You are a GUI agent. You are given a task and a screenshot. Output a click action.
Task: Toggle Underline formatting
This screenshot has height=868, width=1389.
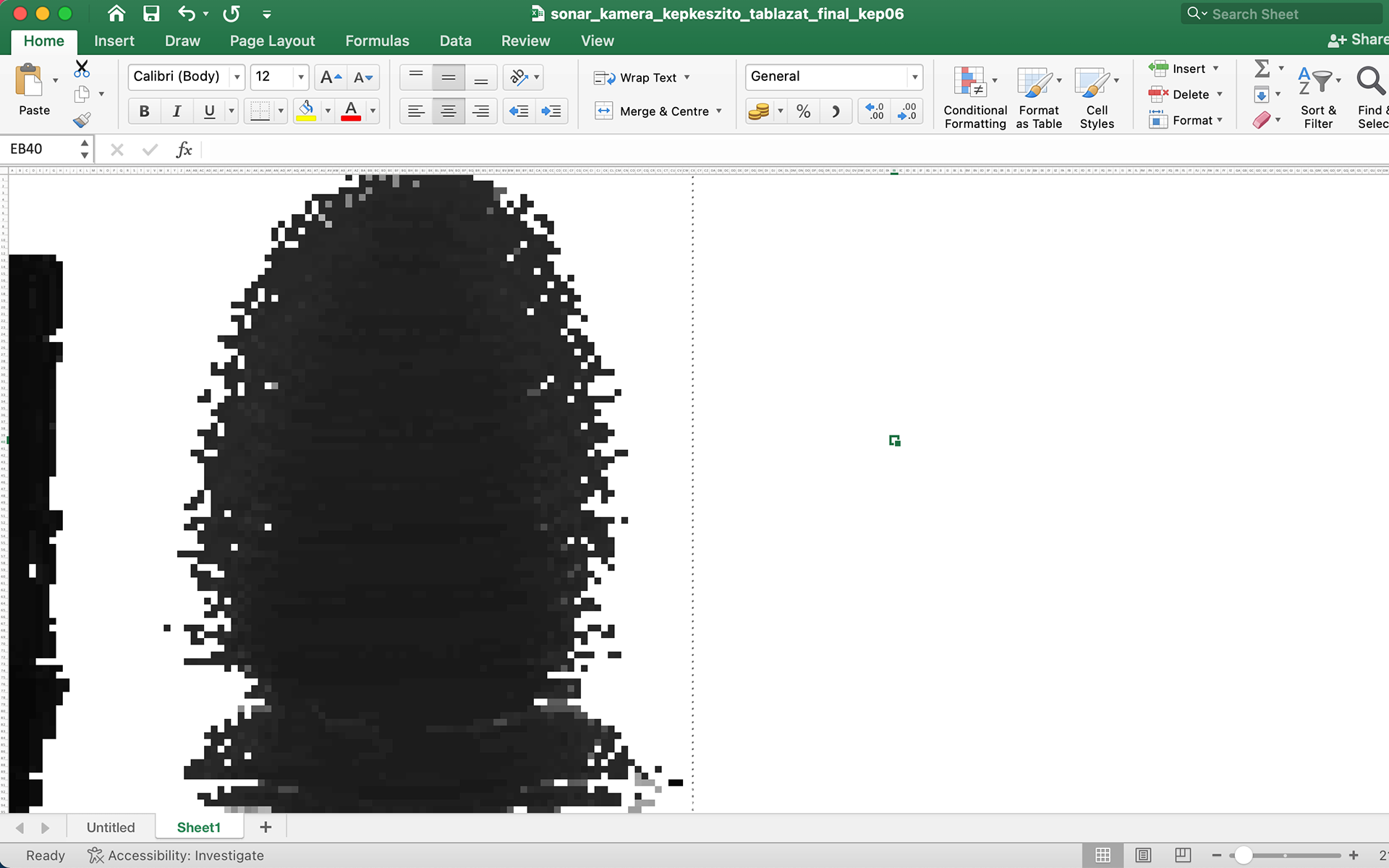pyautogui.click(x=209, y=111)
